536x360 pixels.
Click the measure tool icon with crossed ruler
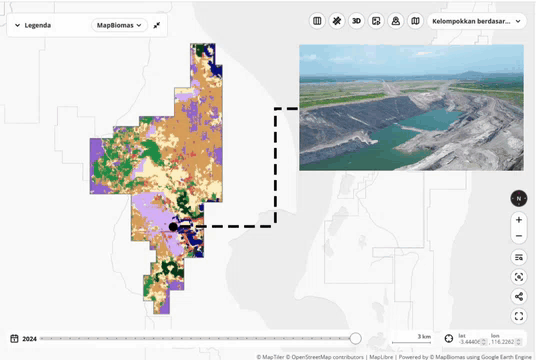pos(337,21)
